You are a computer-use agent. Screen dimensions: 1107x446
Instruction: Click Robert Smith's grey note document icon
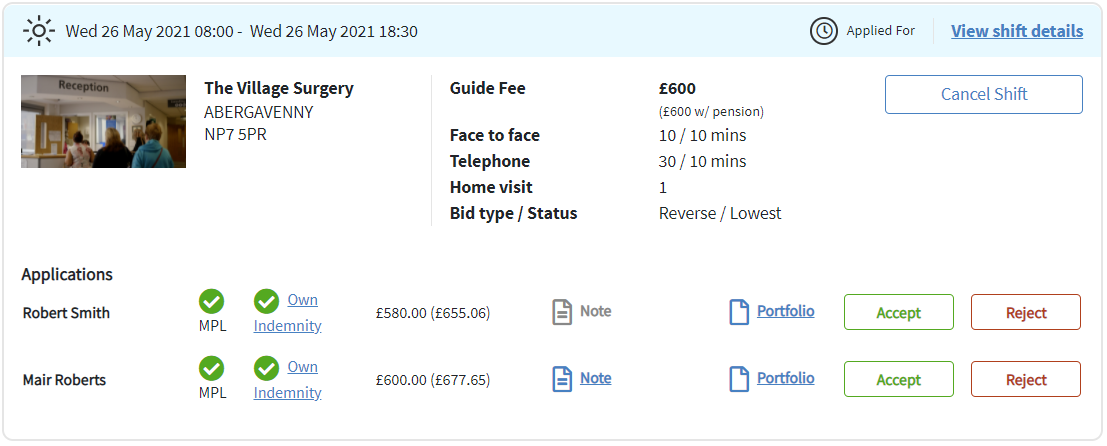pyautogui.click(x=562, y=312)
